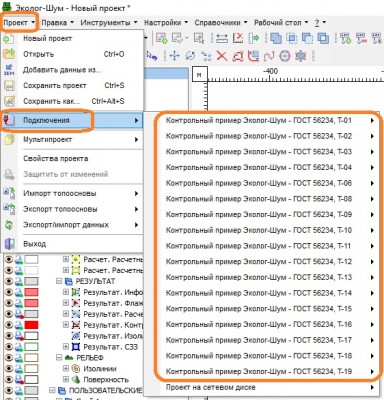The width and height of the screenshot is (384, 400).
Task: Click the Save project disk icon
Action: point(9,86)
